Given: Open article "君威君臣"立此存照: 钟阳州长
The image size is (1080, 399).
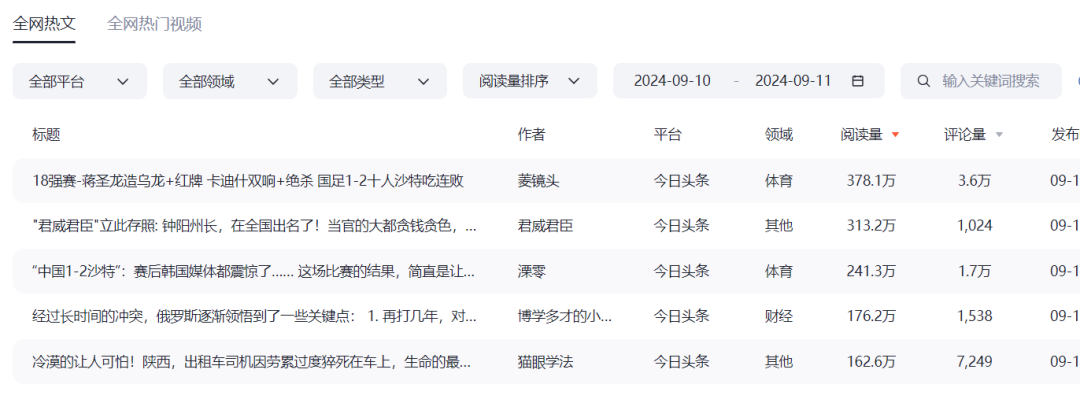Looking at the screenshot, I should 254,225.
